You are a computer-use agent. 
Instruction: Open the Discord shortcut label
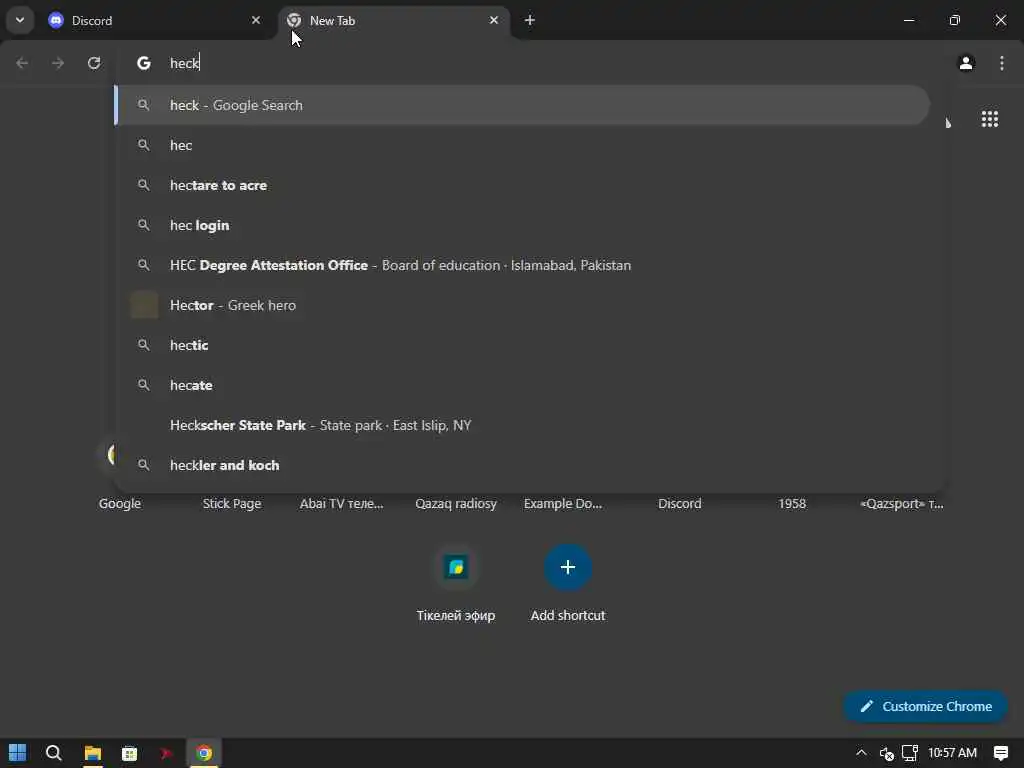tap(680, 504)
